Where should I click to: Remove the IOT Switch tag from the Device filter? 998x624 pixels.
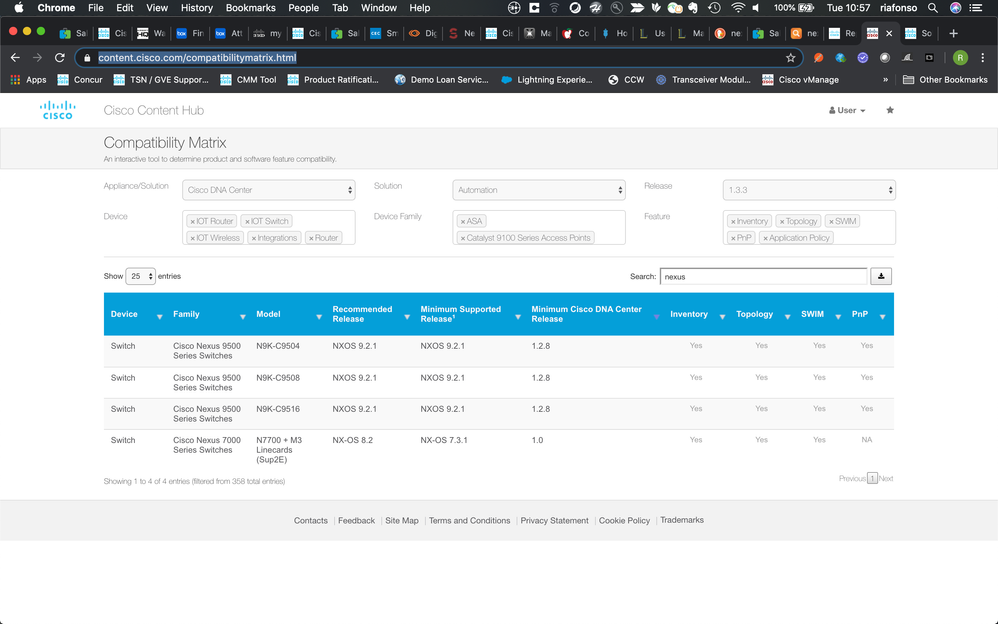(x=248, y=222)
